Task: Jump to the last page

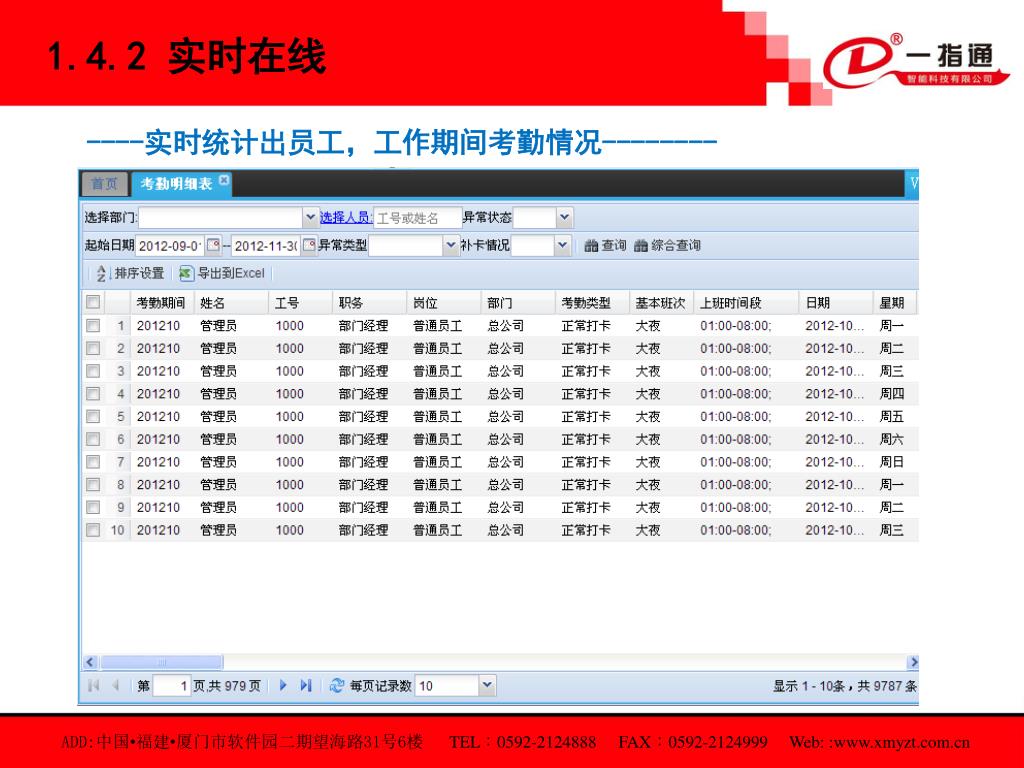Action: click(306, 685)
